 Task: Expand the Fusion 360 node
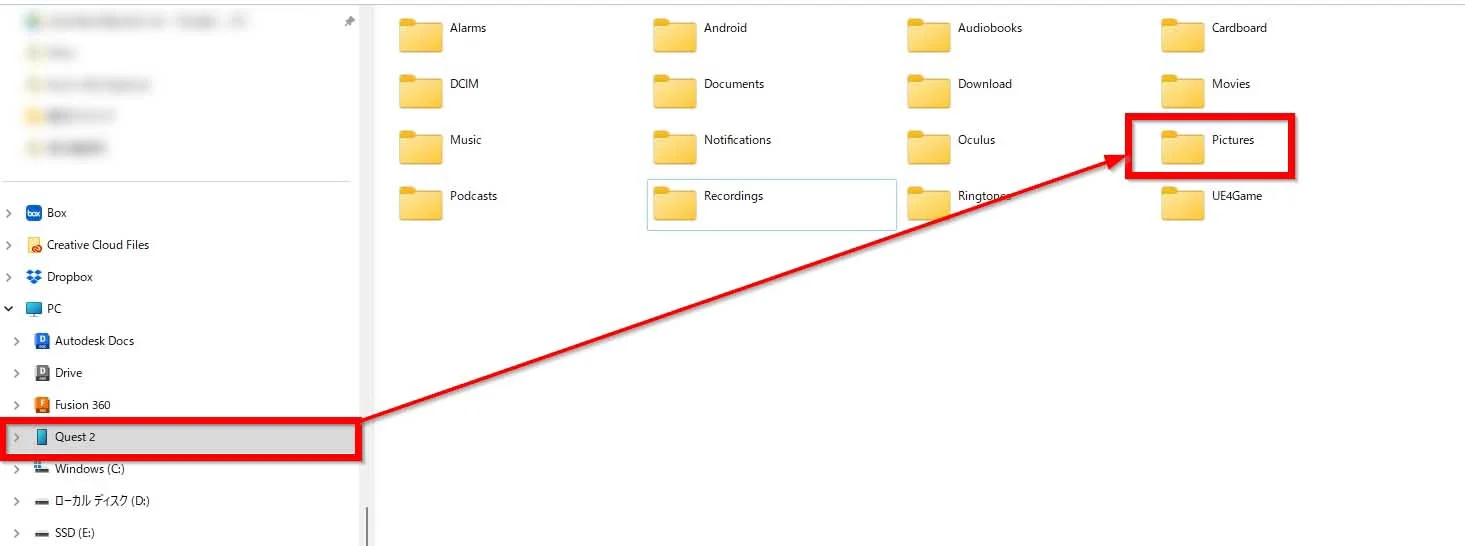coord(17,405)
